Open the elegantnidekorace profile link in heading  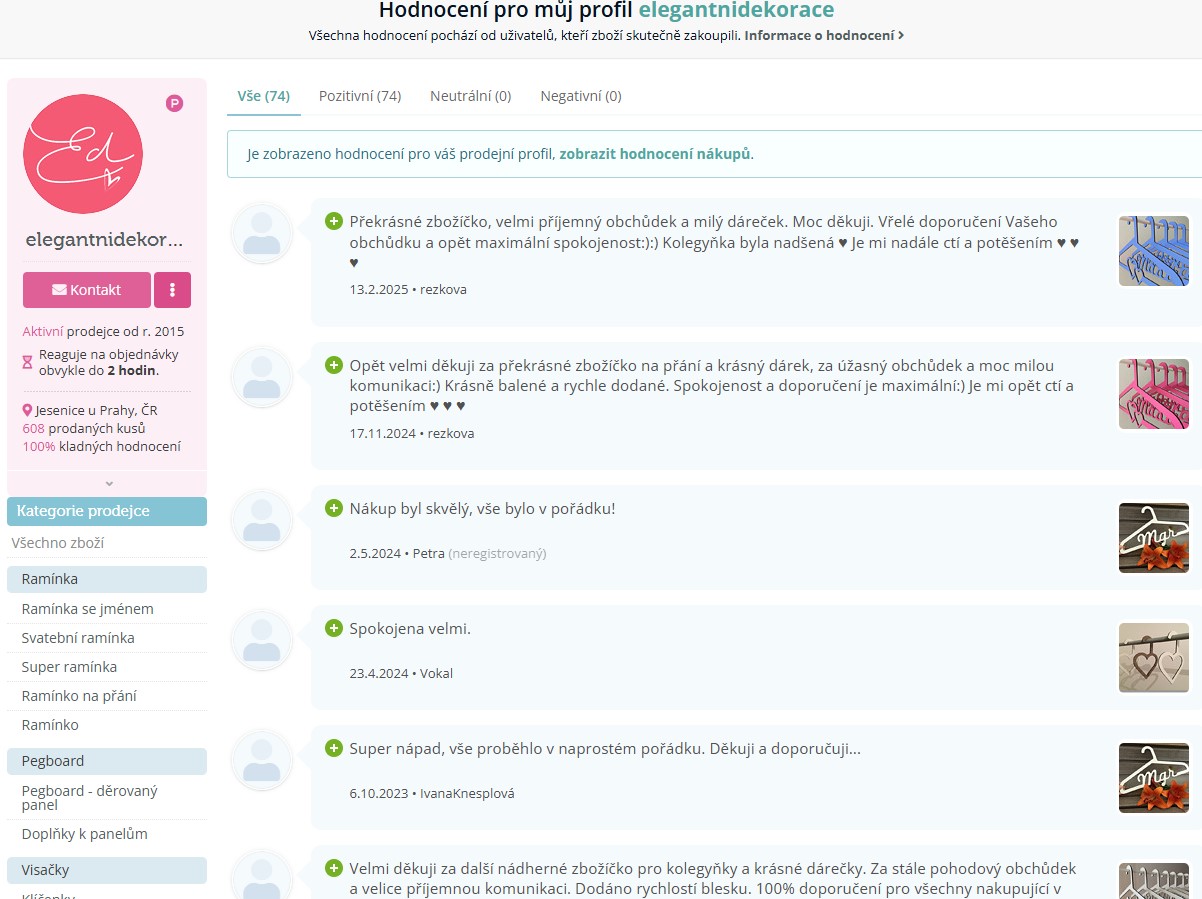coord(736,11)
